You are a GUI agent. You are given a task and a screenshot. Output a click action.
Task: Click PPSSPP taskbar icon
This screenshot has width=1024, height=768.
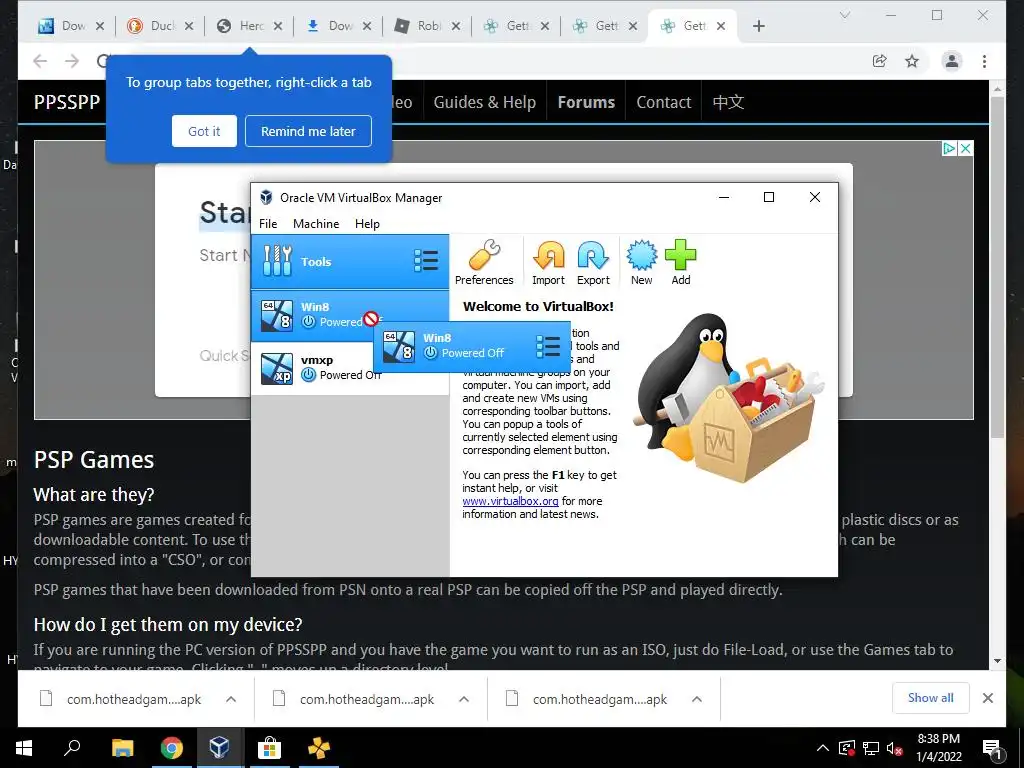319,748
